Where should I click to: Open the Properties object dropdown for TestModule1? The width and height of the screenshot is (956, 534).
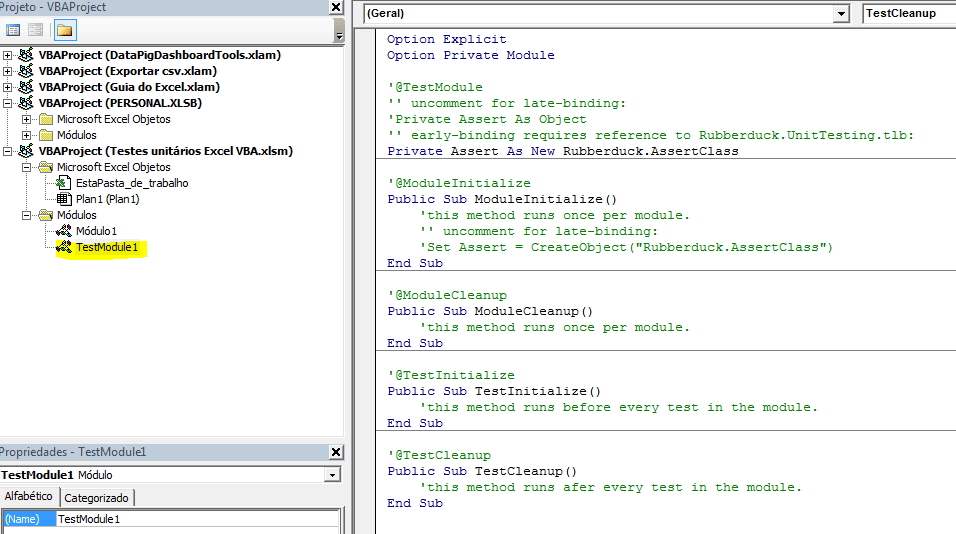click(332, 475)
